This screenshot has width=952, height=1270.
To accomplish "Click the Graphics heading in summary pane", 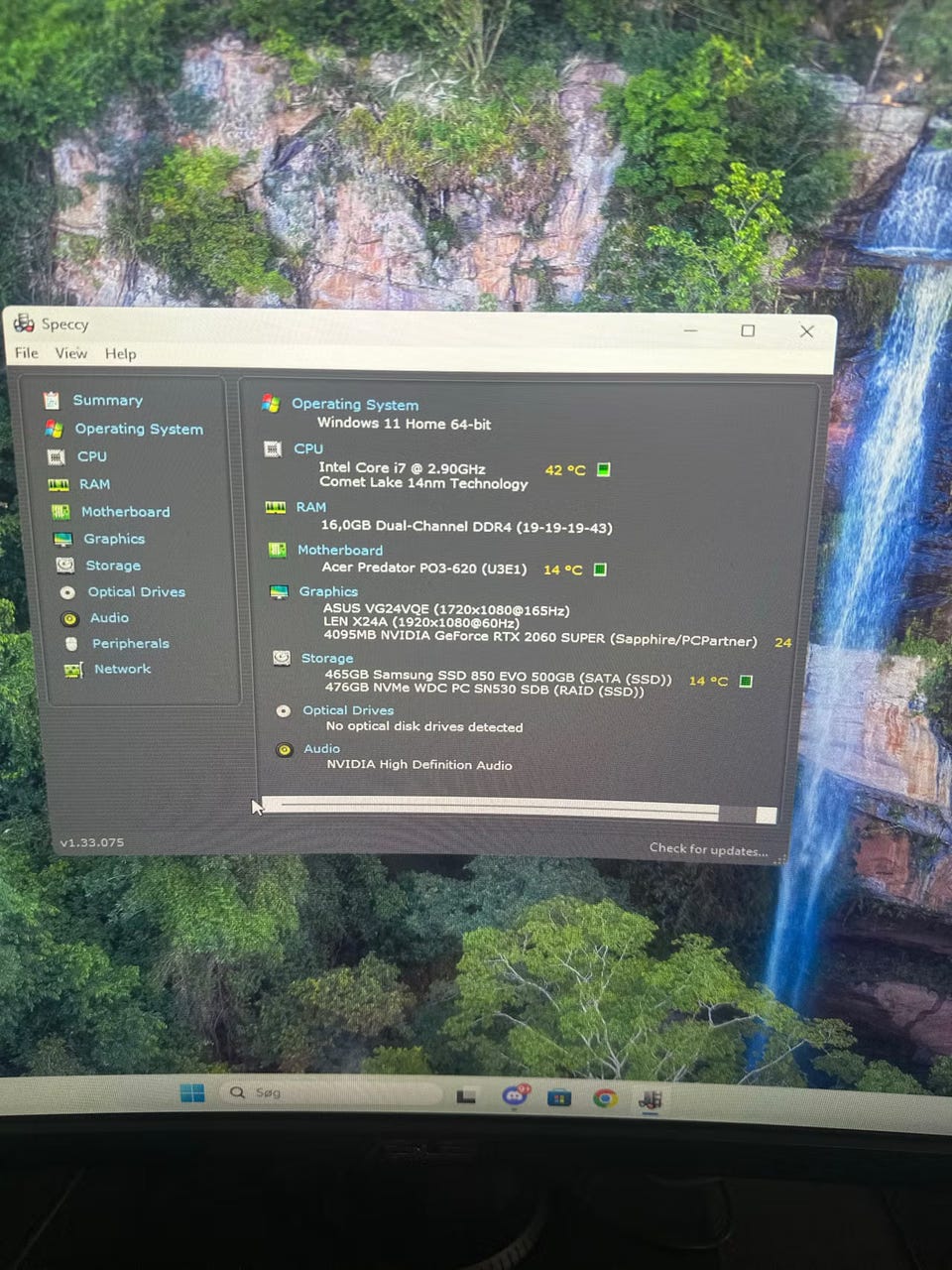I will pos(328,591).
